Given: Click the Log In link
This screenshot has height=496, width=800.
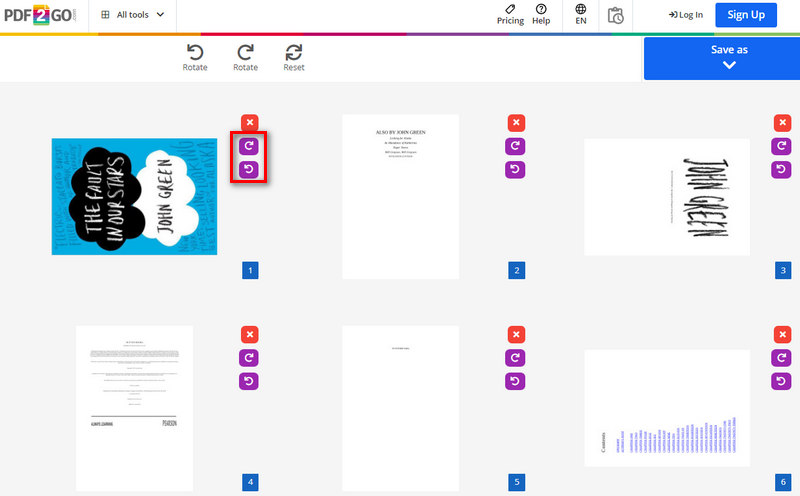Looking at the screenshot, I should (x=686, y=15).
